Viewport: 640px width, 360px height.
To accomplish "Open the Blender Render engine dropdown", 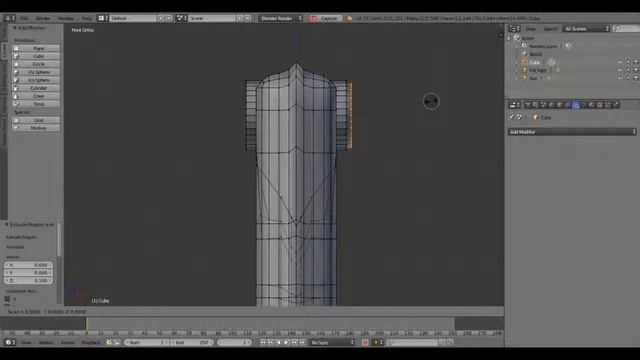I will pyautogui.click(x=281, y=18).
